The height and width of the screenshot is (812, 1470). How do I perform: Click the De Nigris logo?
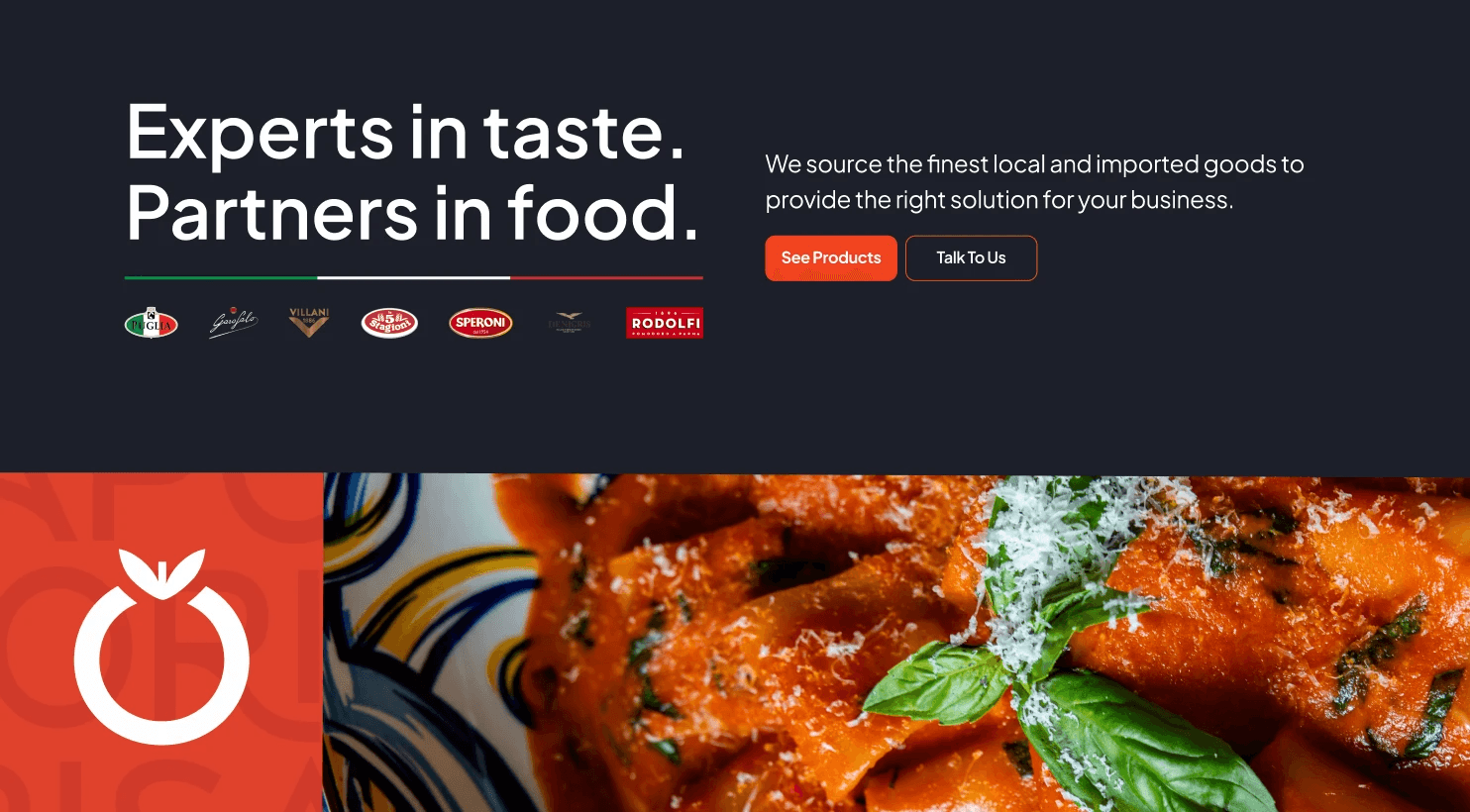(x=570, y=323)
